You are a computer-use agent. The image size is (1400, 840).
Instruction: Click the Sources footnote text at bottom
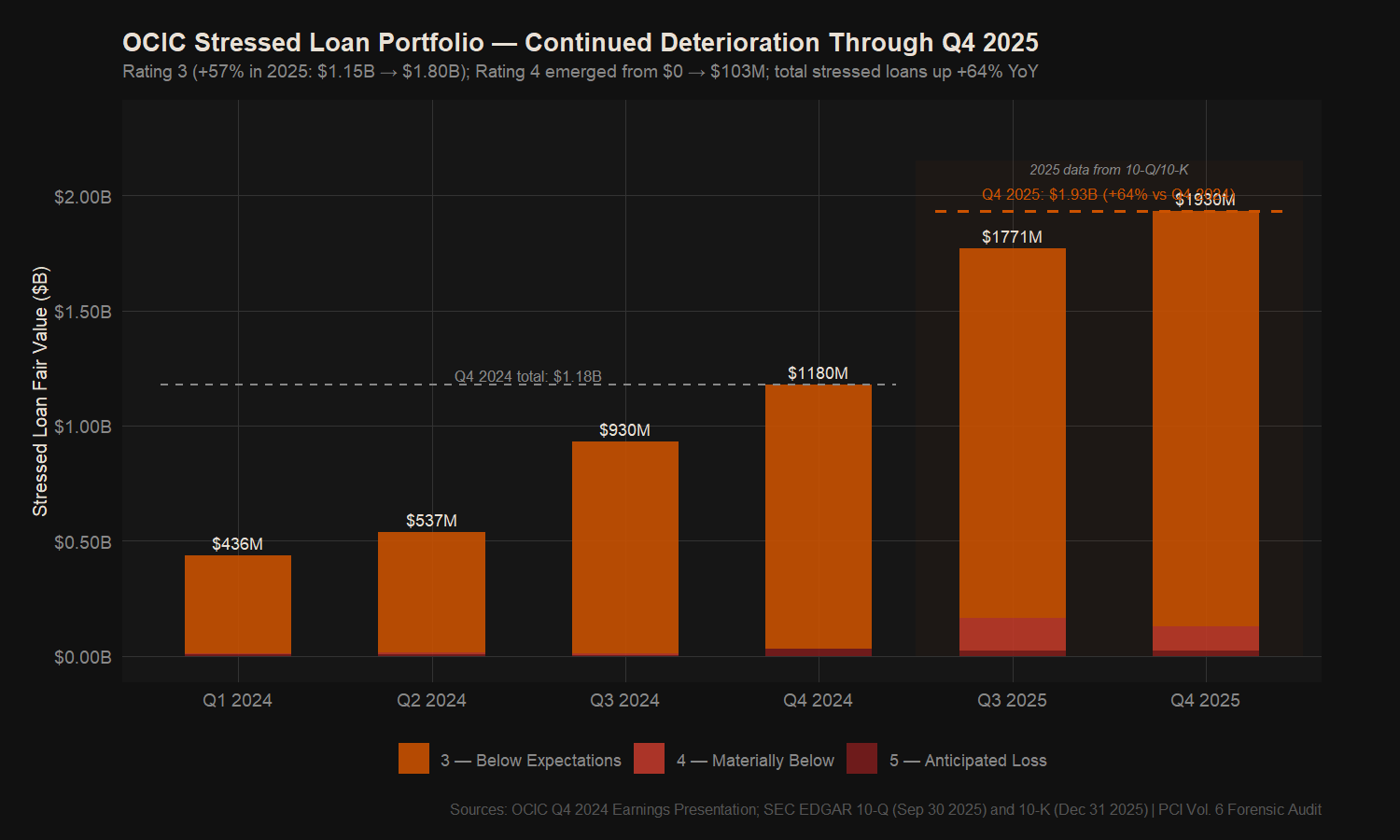(885, 809)
